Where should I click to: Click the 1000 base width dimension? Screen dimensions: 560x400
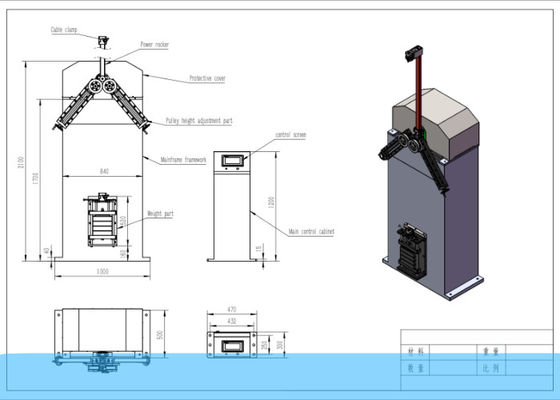(102, 271)
